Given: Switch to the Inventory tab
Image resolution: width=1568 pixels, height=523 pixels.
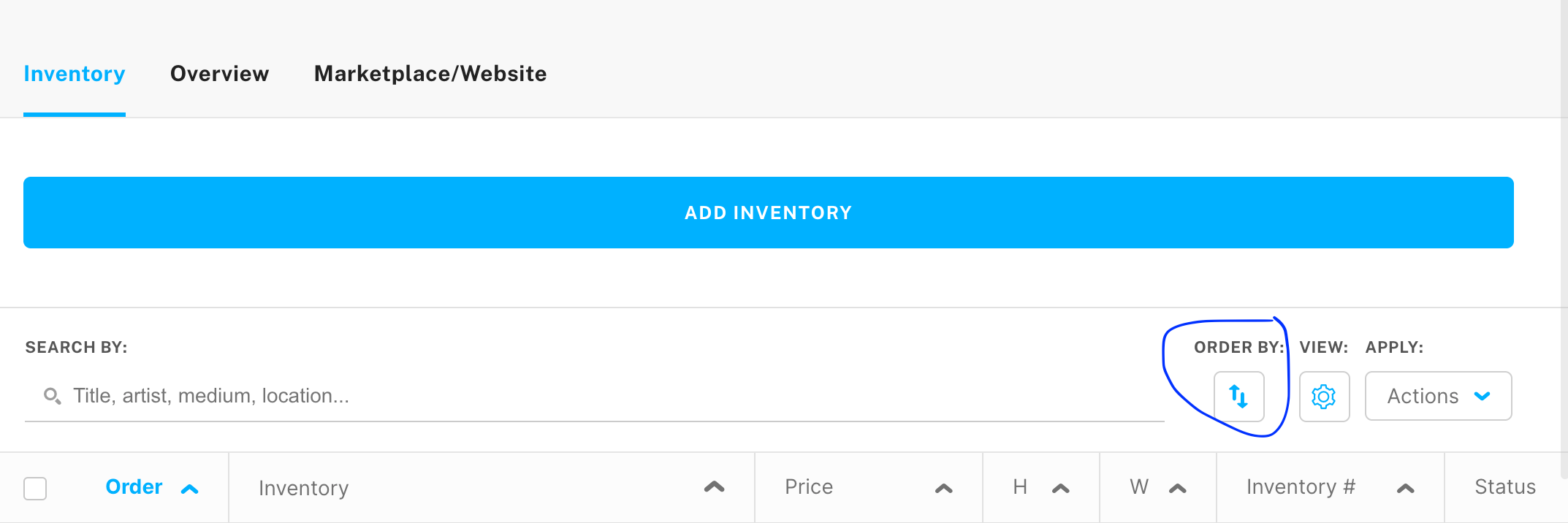Looking at the screenshot, I should click(x=75, y=74).
